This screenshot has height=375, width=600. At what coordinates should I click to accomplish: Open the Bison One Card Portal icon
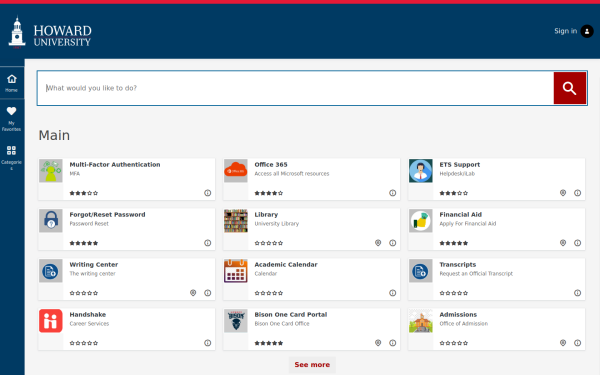(236, 321)
